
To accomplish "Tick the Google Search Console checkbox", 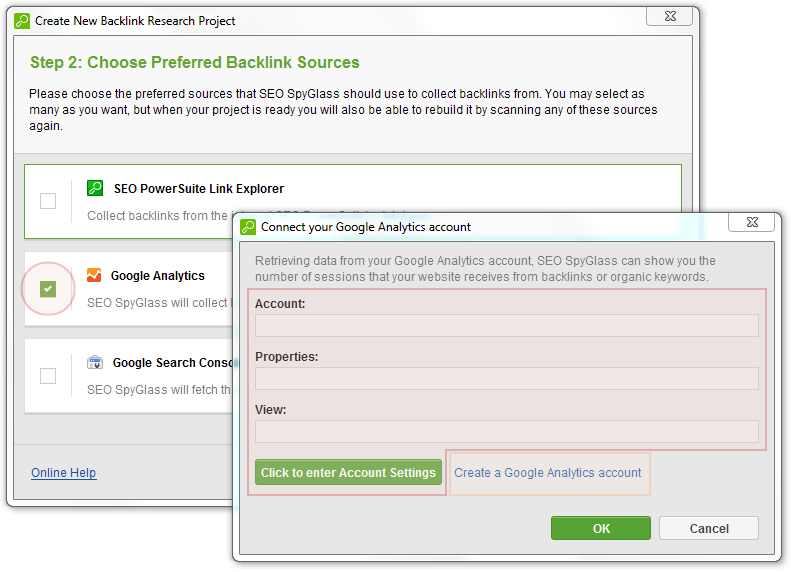I will point(48,376).
